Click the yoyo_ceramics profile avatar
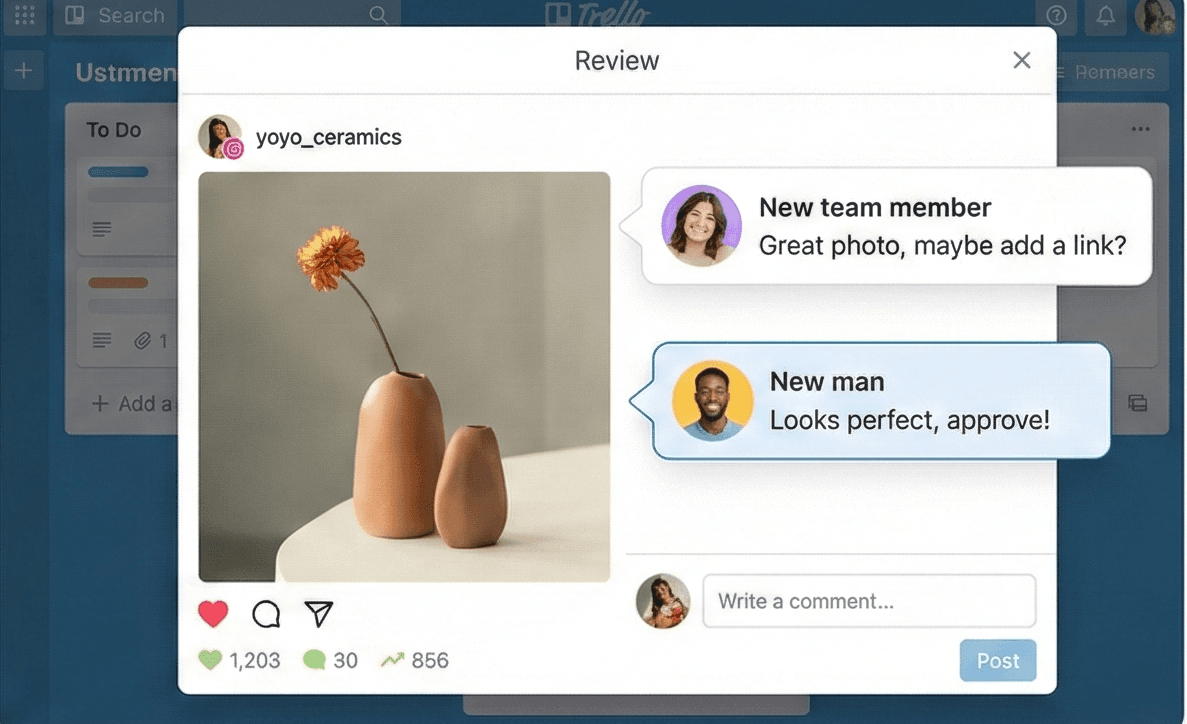 (x=220, y=136)
